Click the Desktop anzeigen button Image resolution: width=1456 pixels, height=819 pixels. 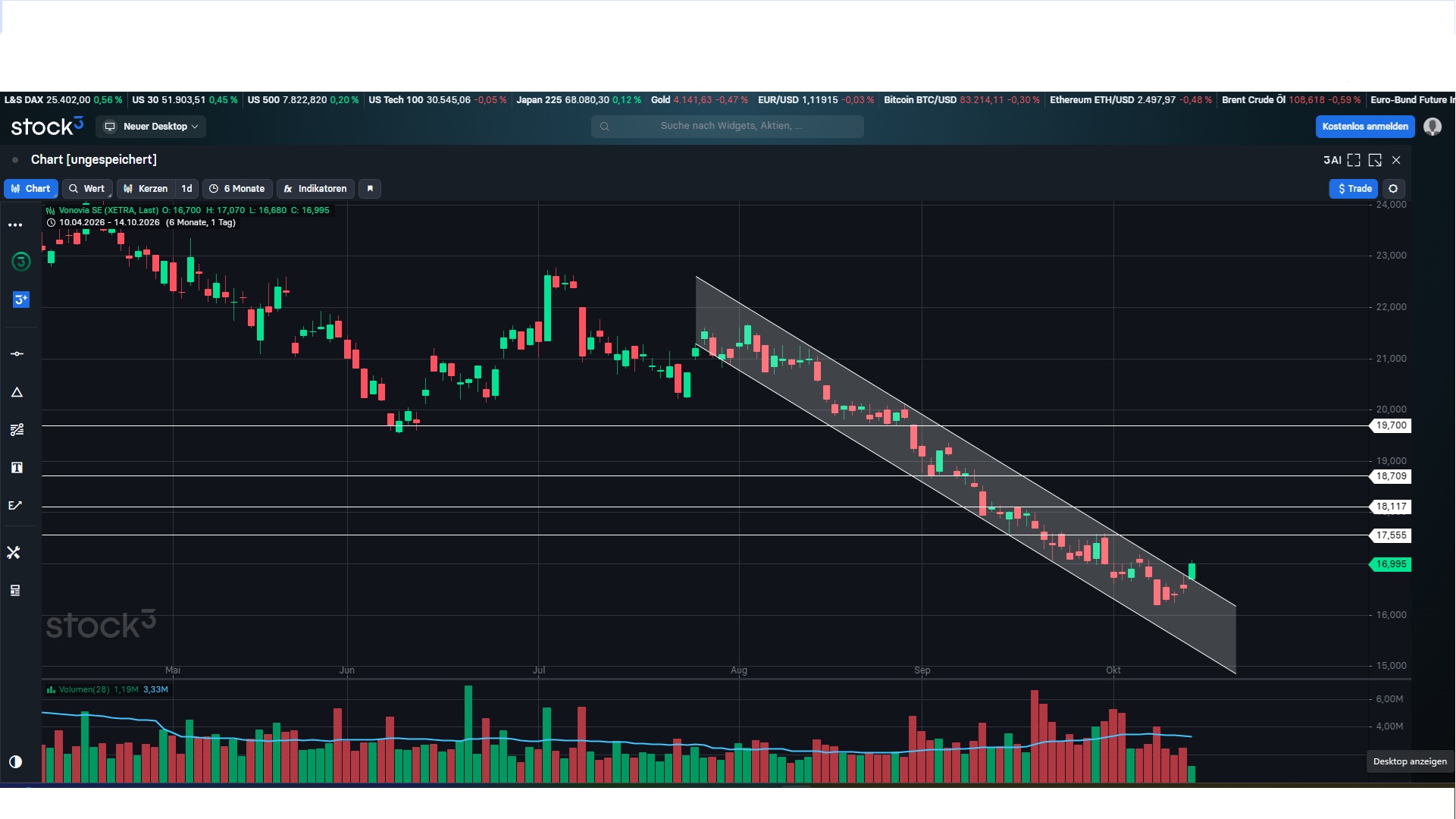1410,761
